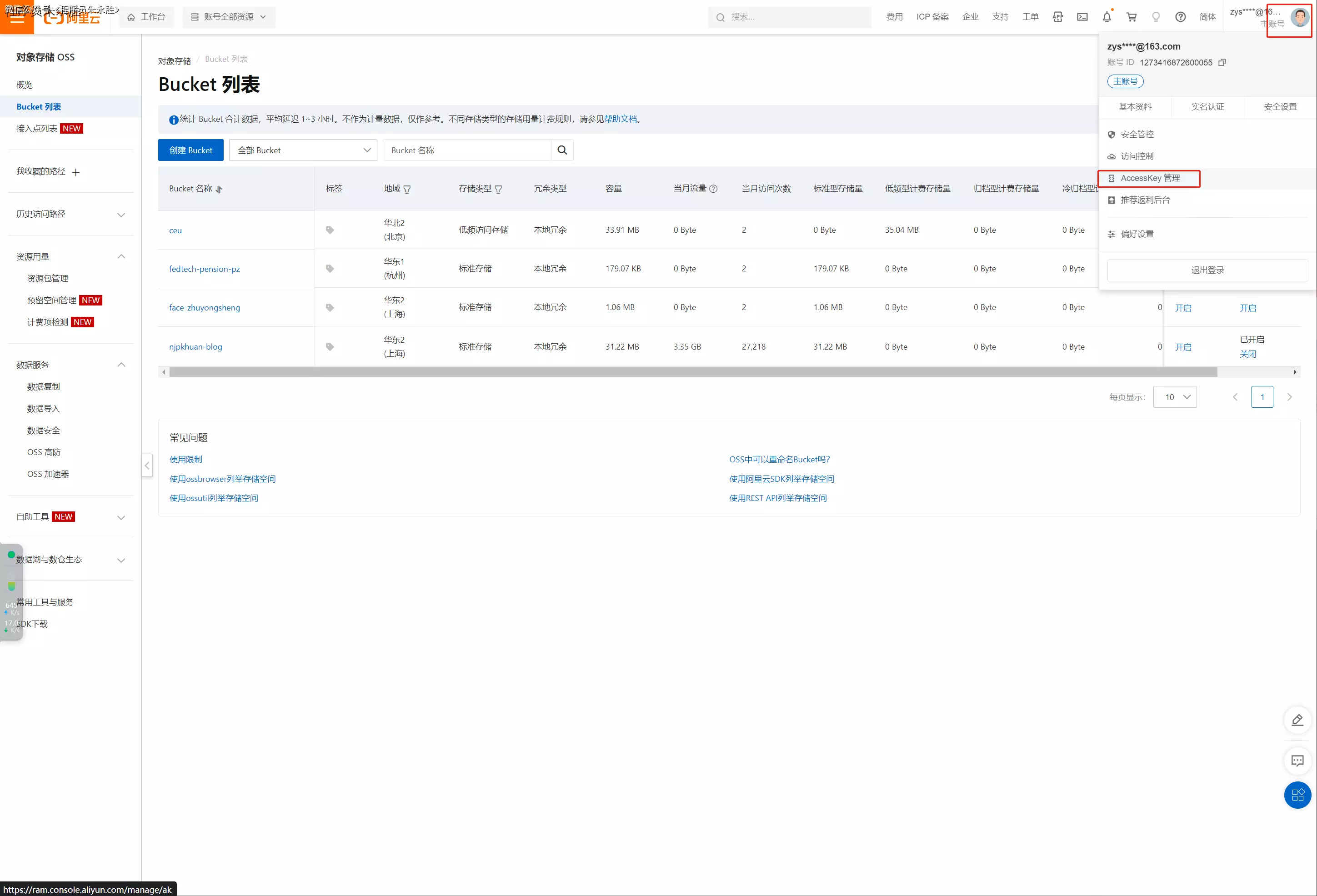The width and height of the screenshot is (1317, 896).
Task: Click the App download icon in header
Action: coord(1058,17)
